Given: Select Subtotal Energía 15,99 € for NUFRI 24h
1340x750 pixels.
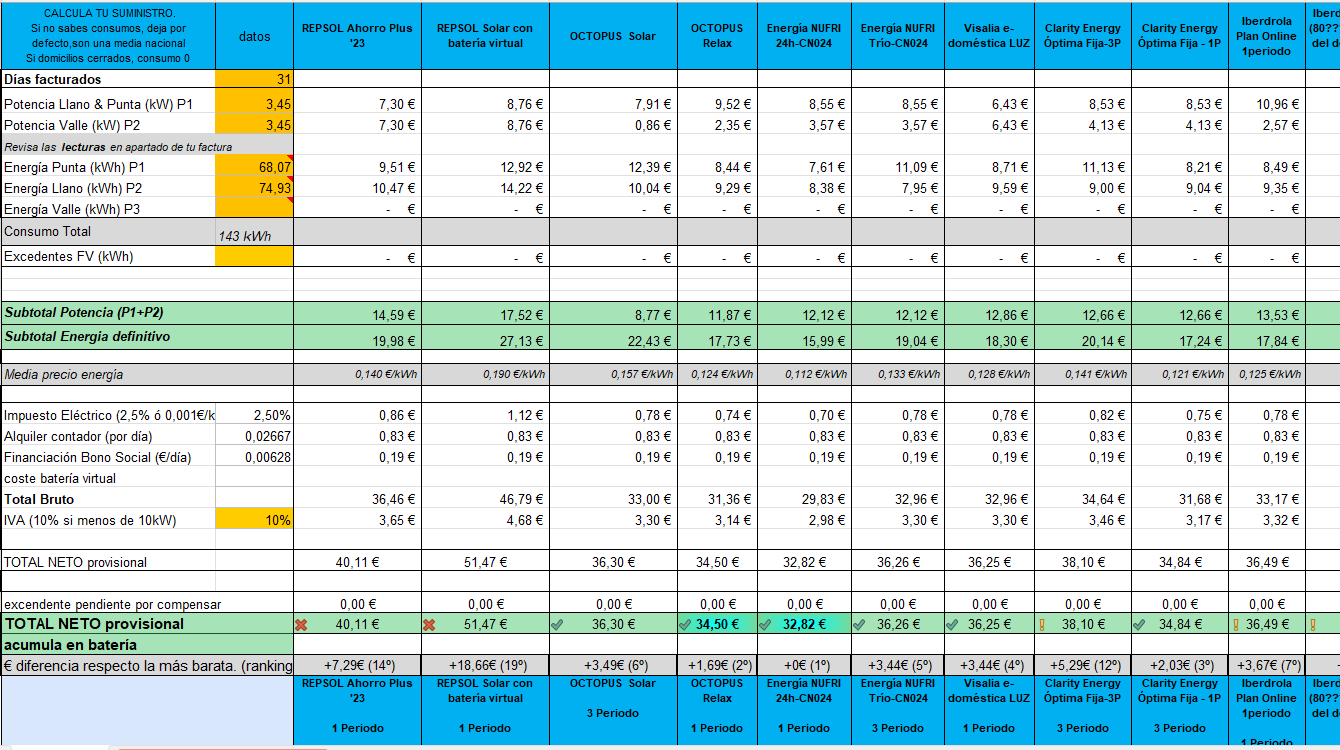Looking at the screenshot, I should [x=804, y=337].
